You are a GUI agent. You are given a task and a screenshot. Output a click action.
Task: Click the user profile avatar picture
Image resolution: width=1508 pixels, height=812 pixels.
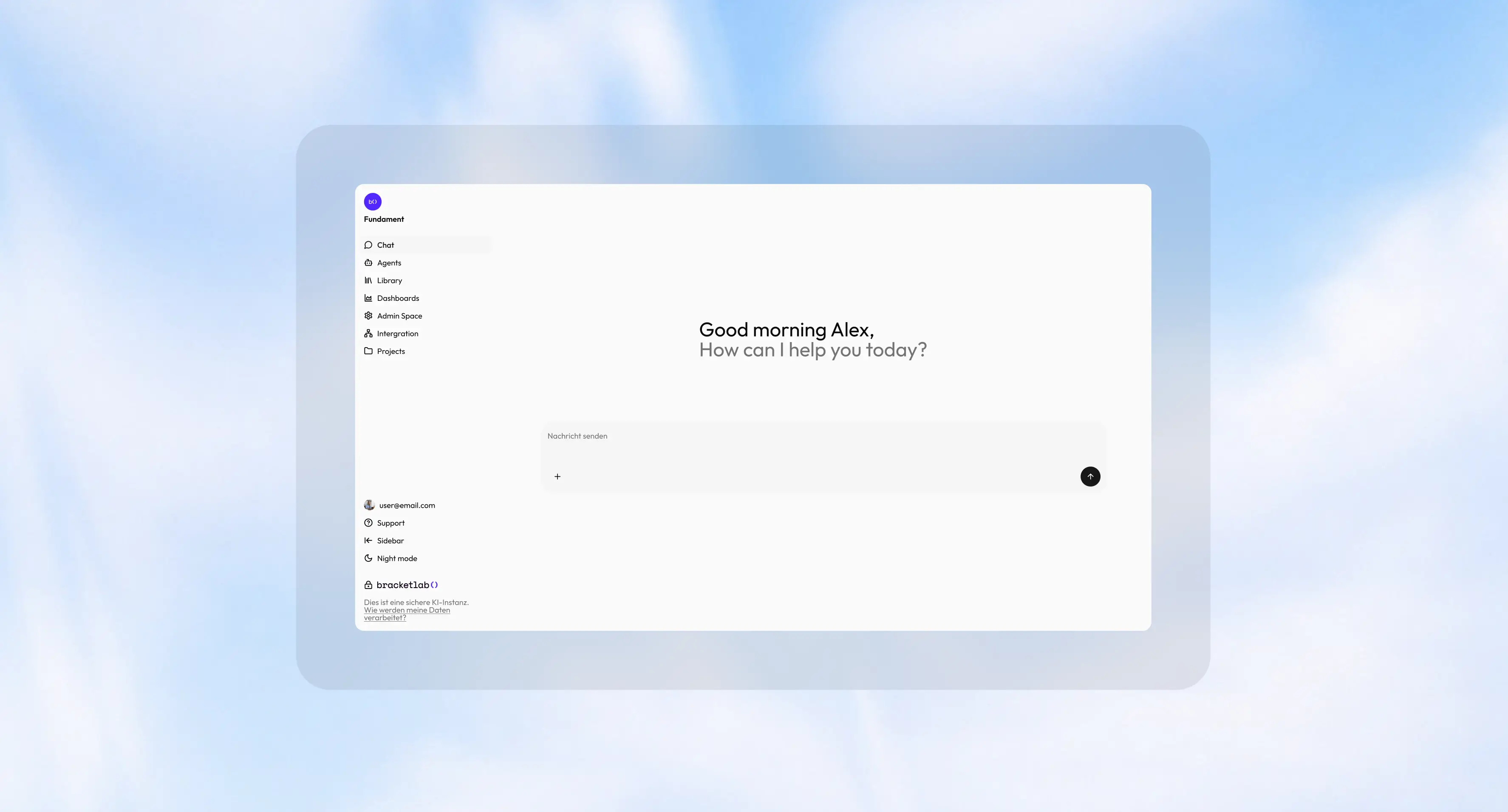click(x=369, y=505)
